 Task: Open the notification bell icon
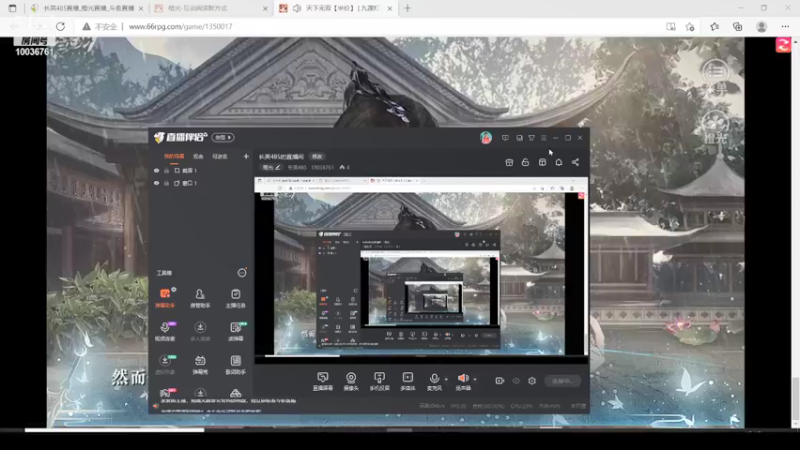click(559, 162)
